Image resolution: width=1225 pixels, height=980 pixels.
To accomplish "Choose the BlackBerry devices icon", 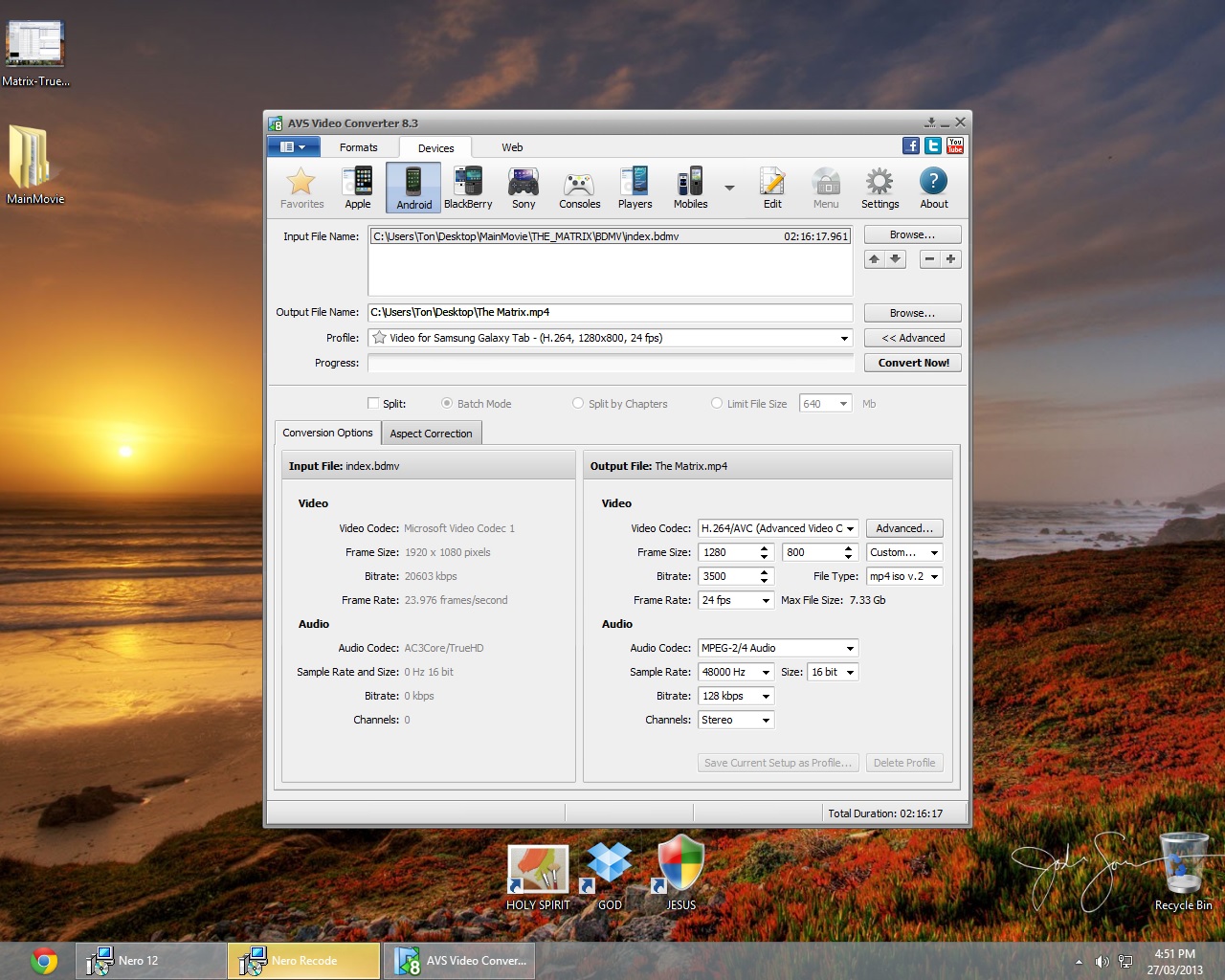I will (468, 187).
